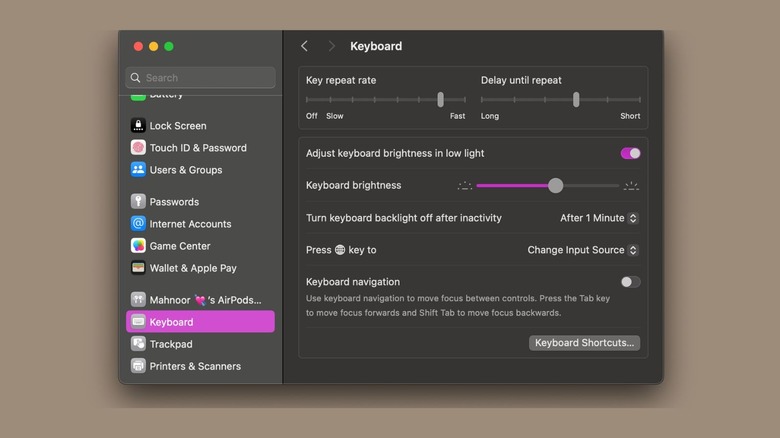Click the Lock Screen sidebar icon
This screenshot has height=438, width=780.
(138, 126)
